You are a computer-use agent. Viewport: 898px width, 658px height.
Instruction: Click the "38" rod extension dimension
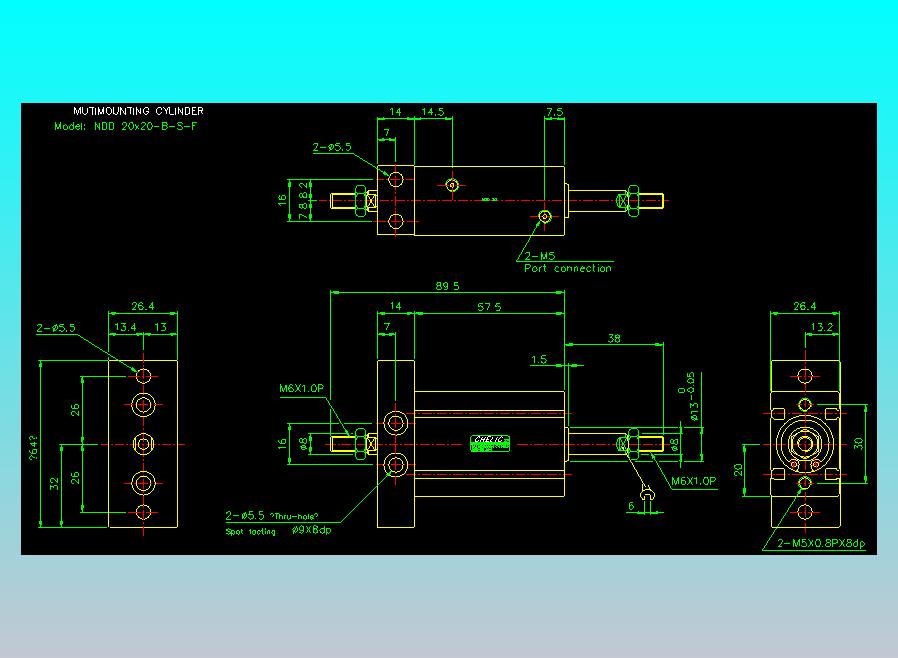tap(614, 338)
